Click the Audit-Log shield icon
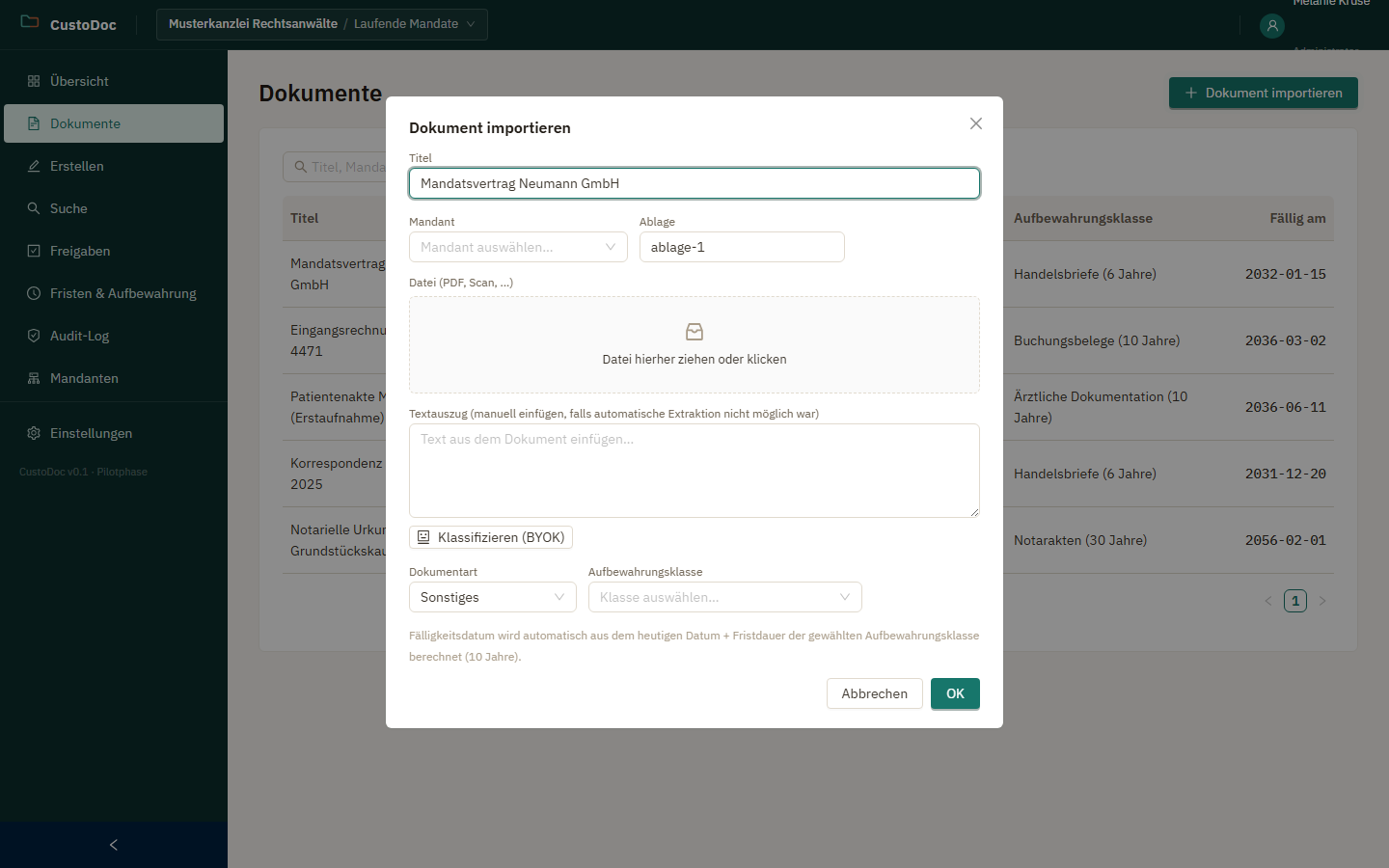 [x=34, y=336]
